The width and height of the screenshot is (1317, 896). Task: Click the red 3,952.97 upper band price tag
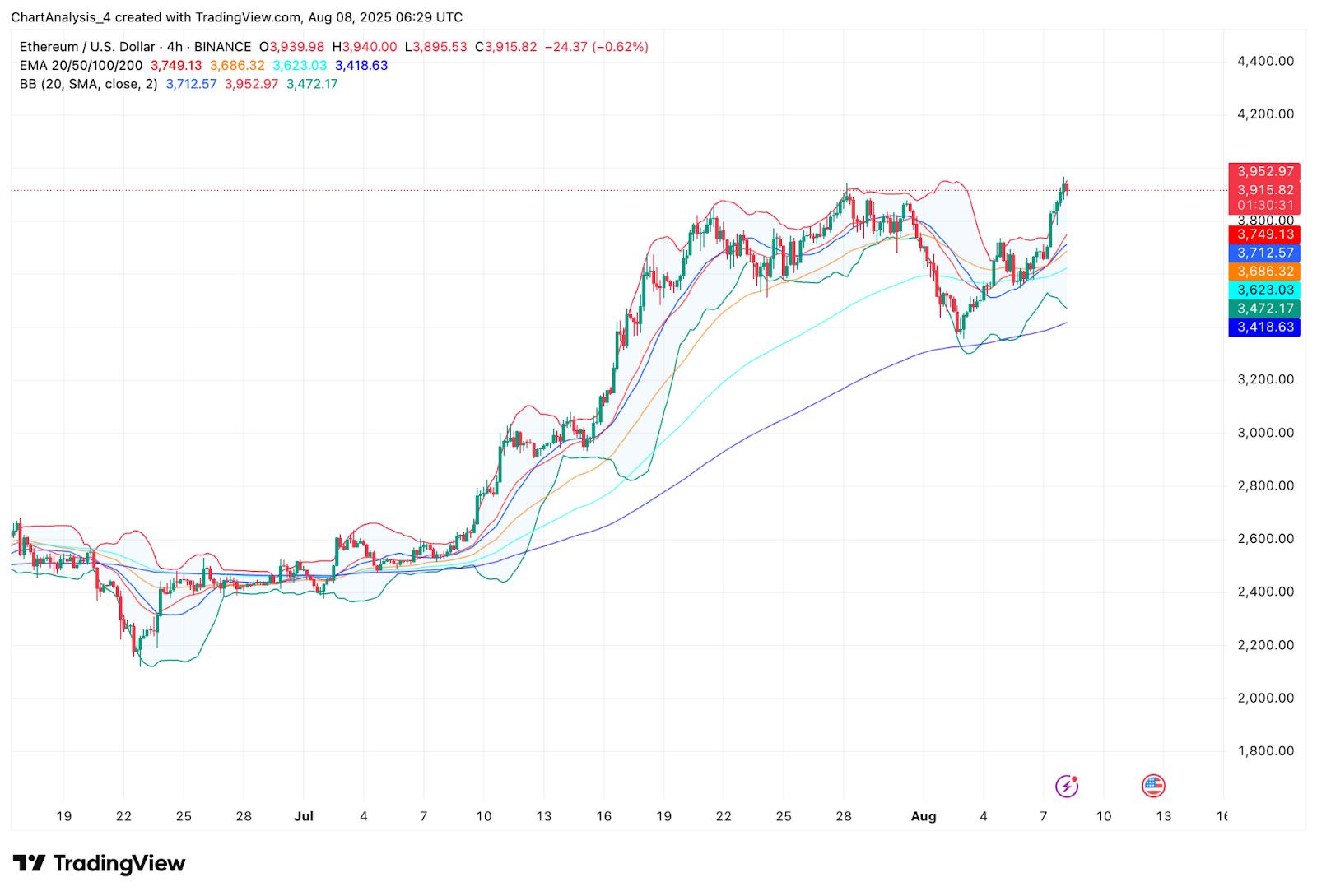tap(1263, 171)
